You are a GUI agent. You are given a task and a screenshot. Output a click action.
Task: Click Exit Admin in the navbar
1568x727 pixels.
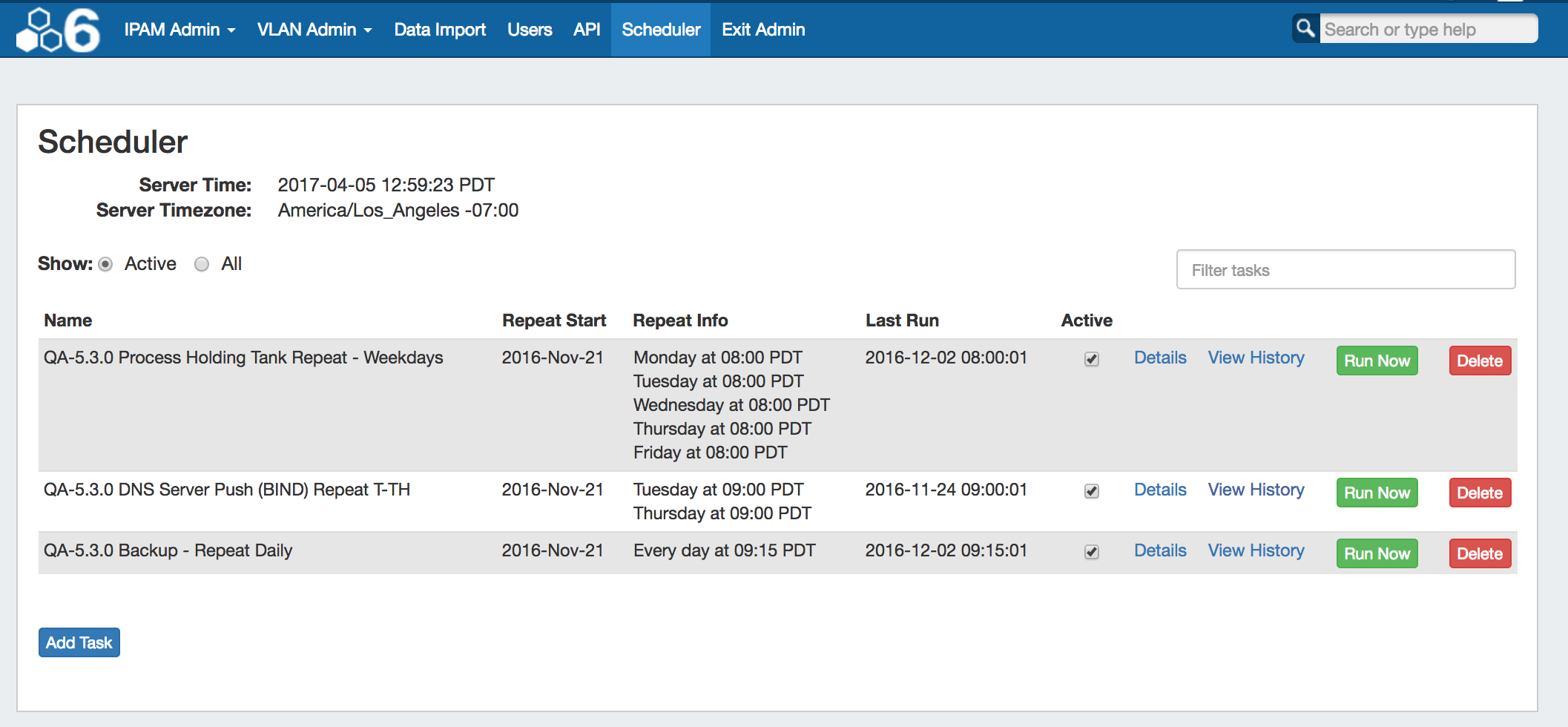(763, 30)
